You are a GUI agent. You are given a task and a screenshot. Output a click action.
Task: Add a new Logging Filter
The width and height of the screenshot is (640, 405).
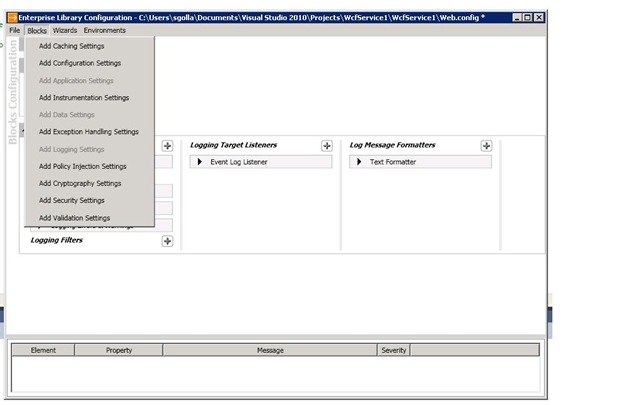point(167,241)
